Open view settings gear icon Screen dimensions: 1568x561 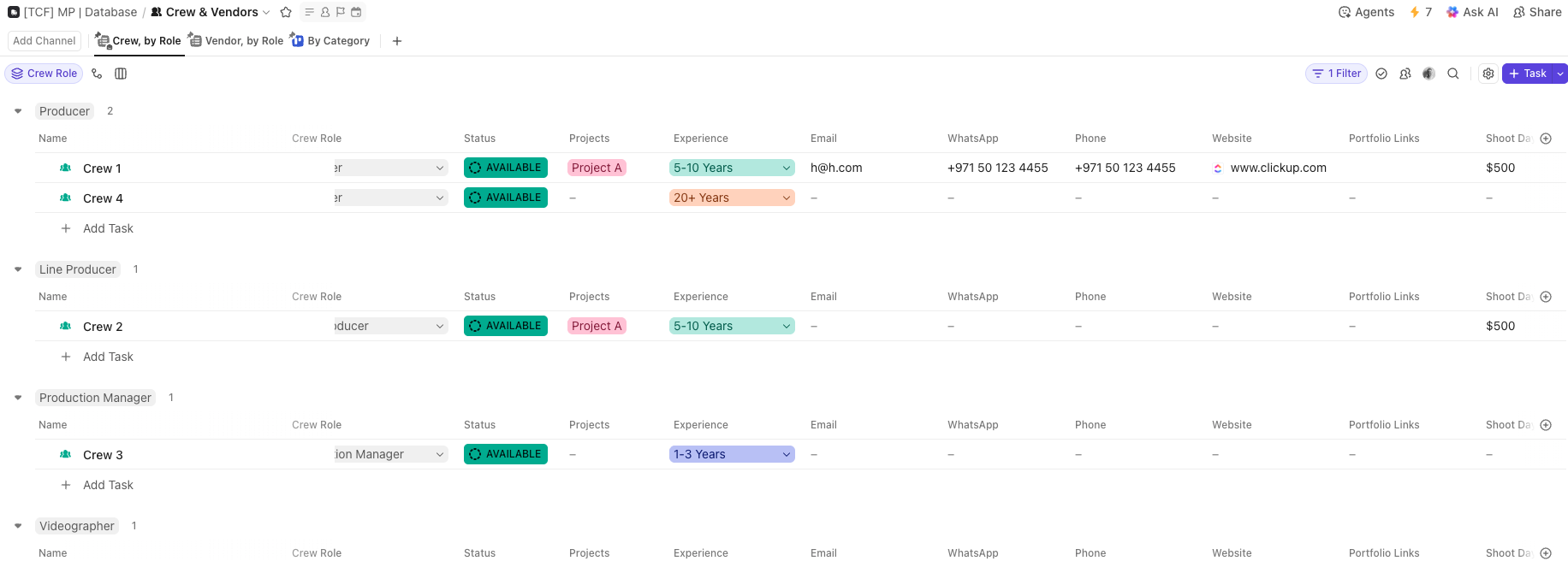tap(1488, 74)
